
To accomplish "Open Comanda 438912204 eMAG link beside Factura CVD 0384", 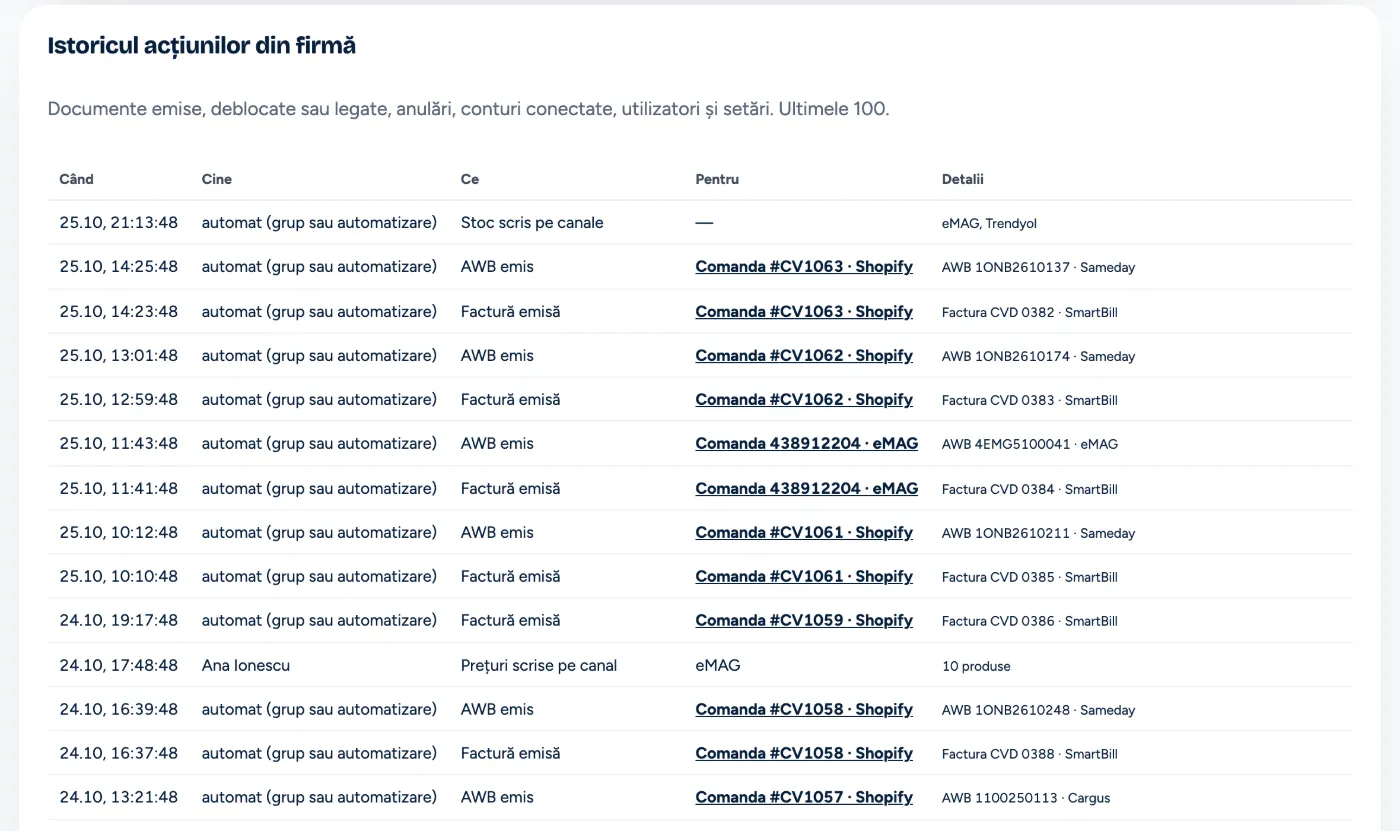I will (x=807, y=488).
